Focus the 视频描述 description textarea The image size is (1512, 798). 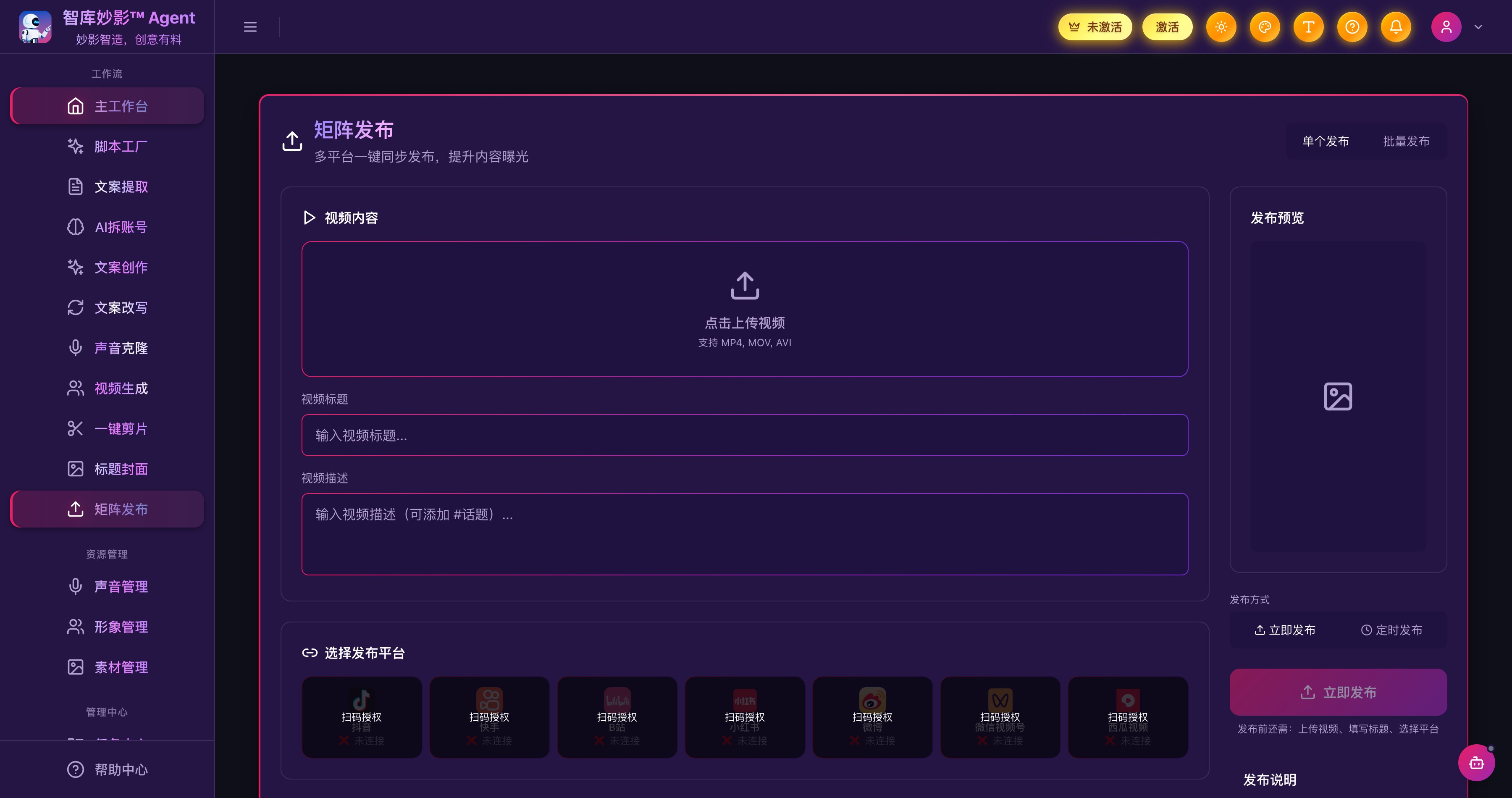pyautogui.click(x=745, y=534)
